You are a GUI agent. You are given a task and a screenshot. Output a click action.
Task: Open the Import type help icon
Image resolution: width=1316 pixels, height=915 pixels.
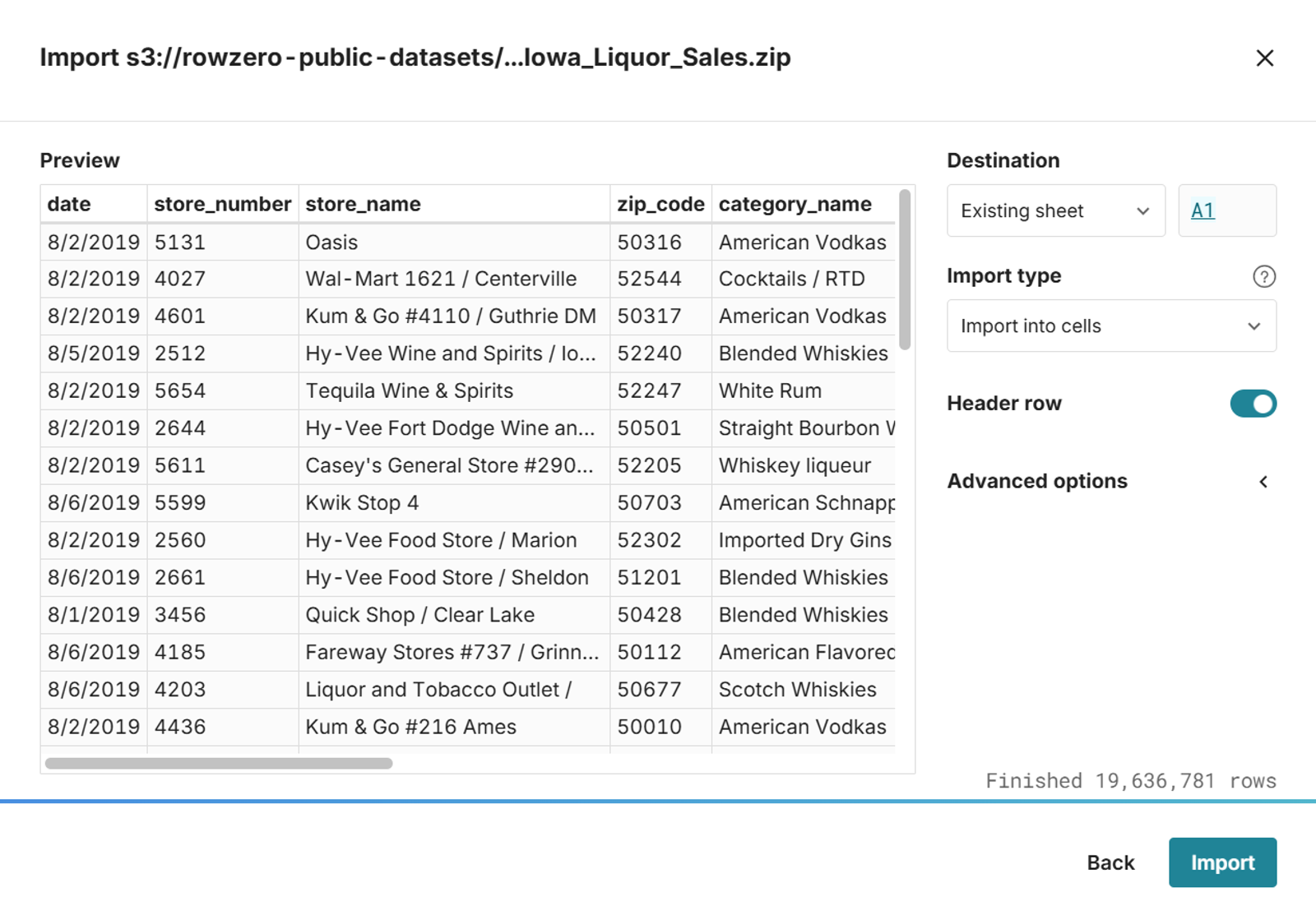pos(1264,276)
